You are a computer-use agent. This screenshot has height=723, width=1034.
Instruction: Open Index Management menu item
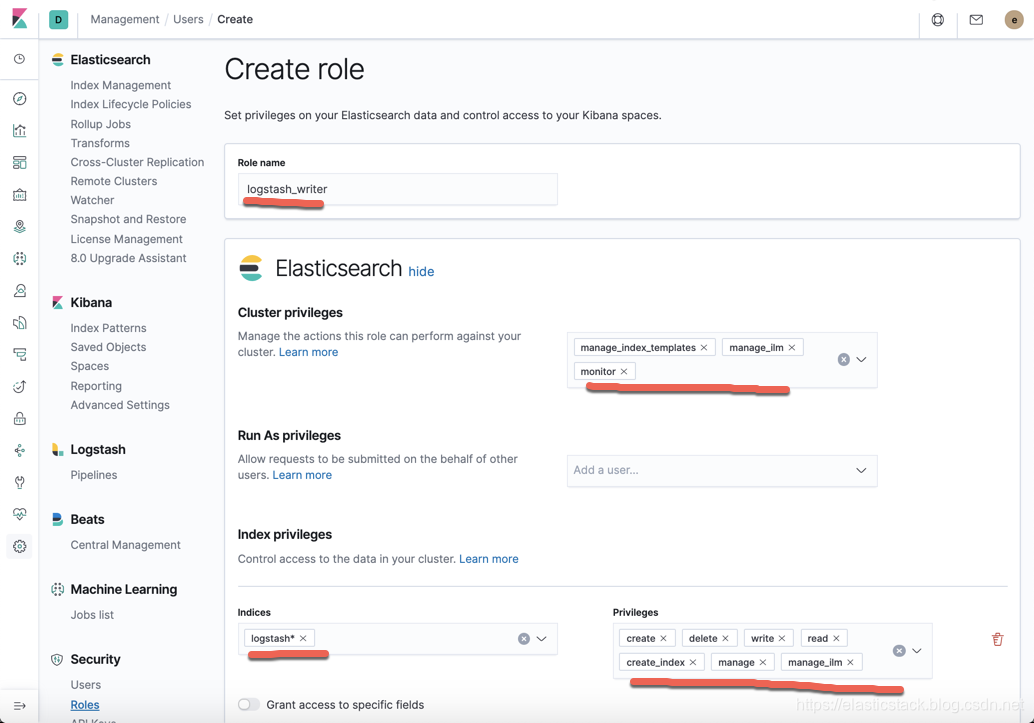(121, 85)
